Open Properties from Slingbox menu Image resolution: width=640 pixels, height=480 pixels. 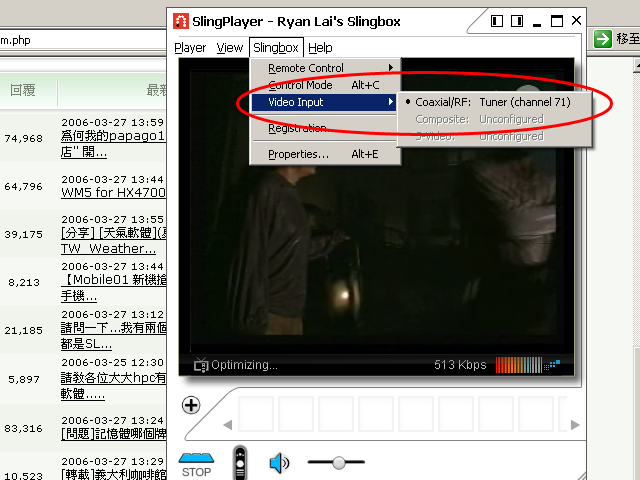(x=325, y=154)
